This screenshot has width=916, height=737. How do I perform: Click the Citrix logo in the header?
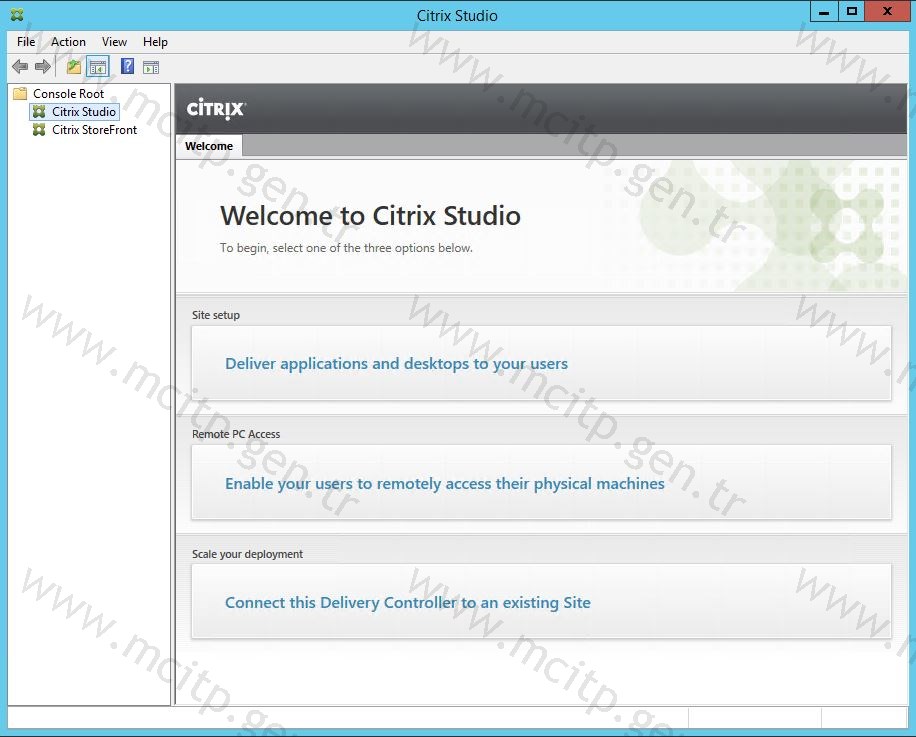pyautogui.click(x=216, y=109)
